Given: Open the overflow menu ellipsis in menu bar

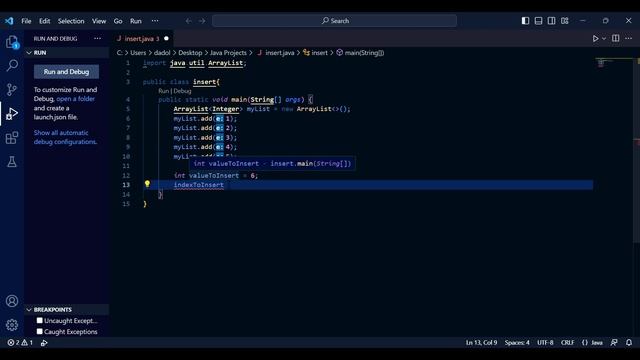Looking at the screenshot, I should tap(155, 21).
